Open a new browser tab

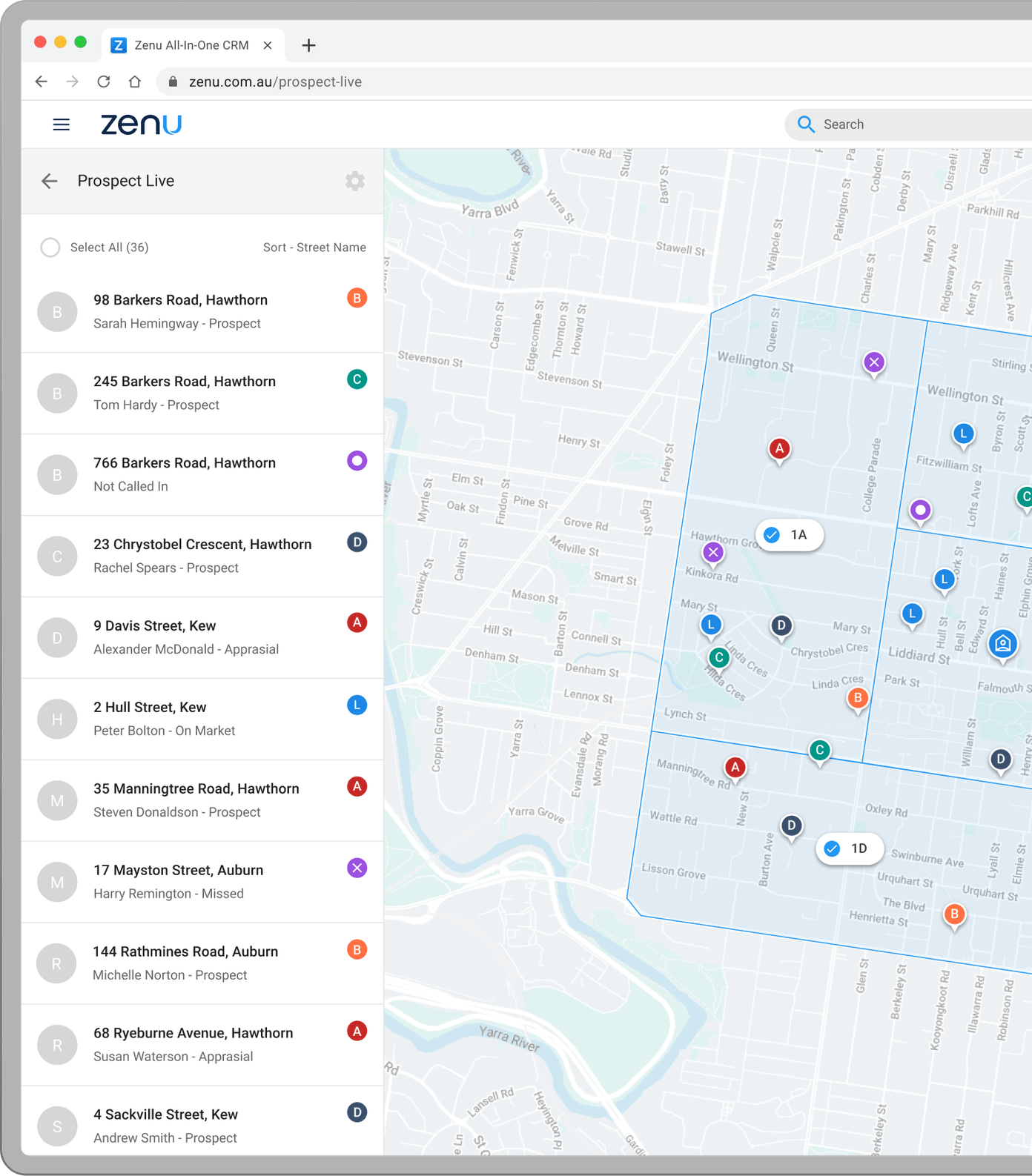click(x=309, y=45)
